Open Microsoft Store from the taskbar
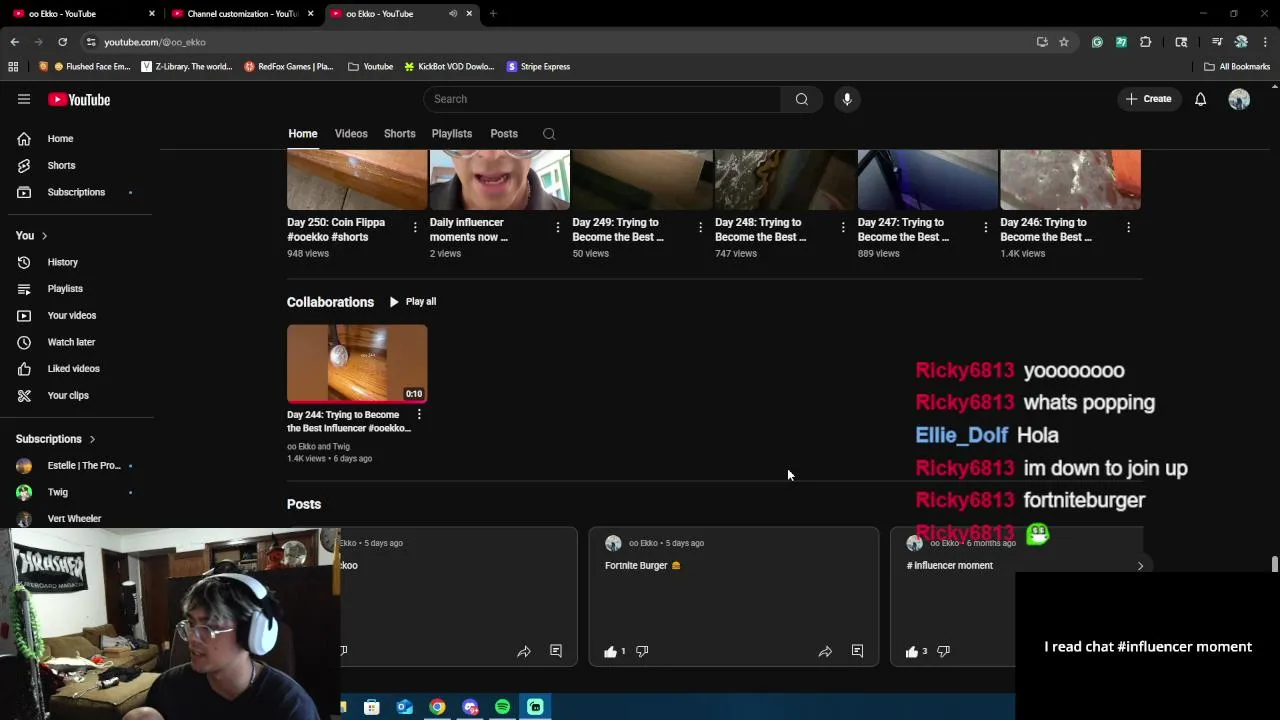1280x720 pixels. [x=371, y=707]
